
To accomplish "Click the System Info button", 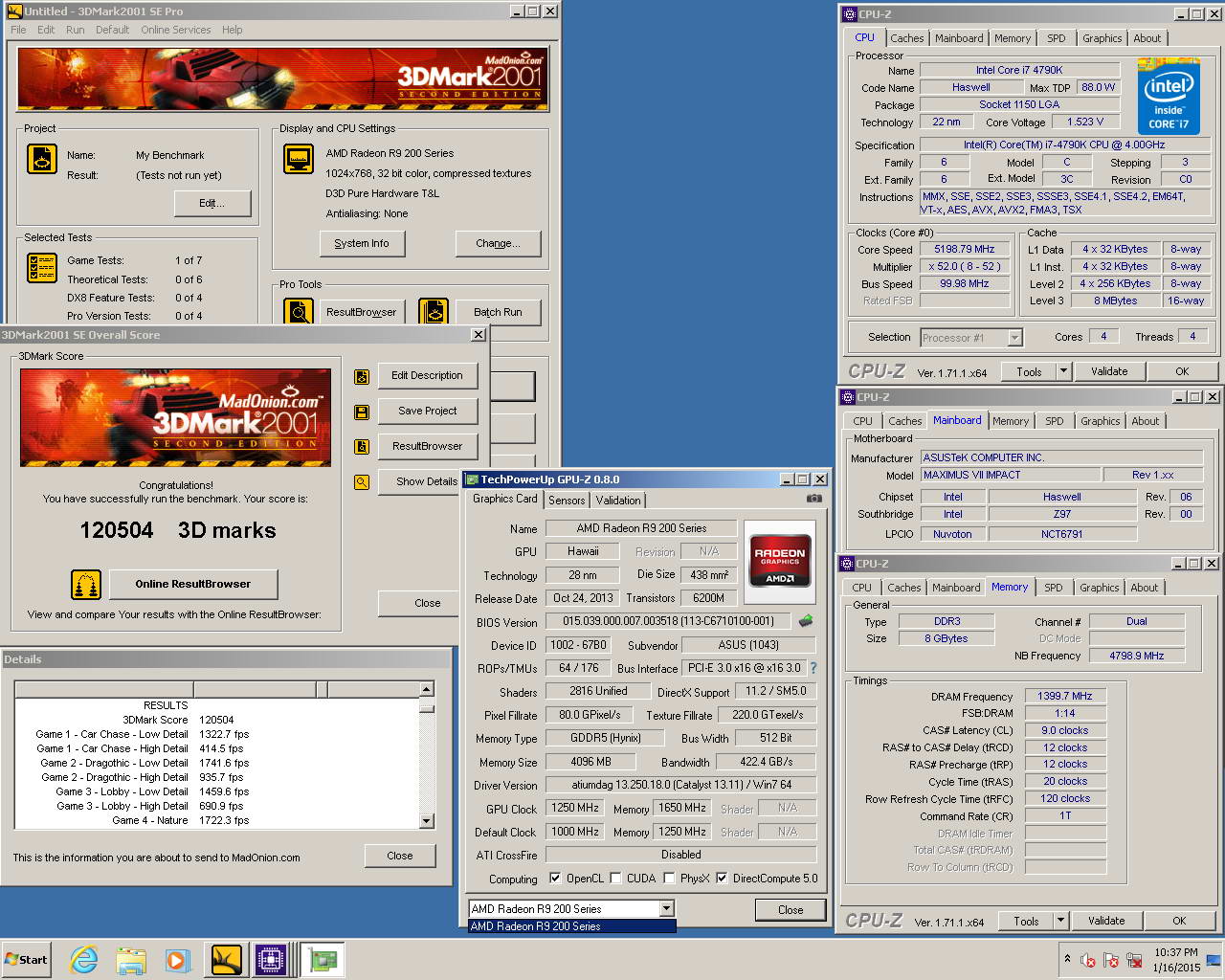I will (x=362, y=243).
